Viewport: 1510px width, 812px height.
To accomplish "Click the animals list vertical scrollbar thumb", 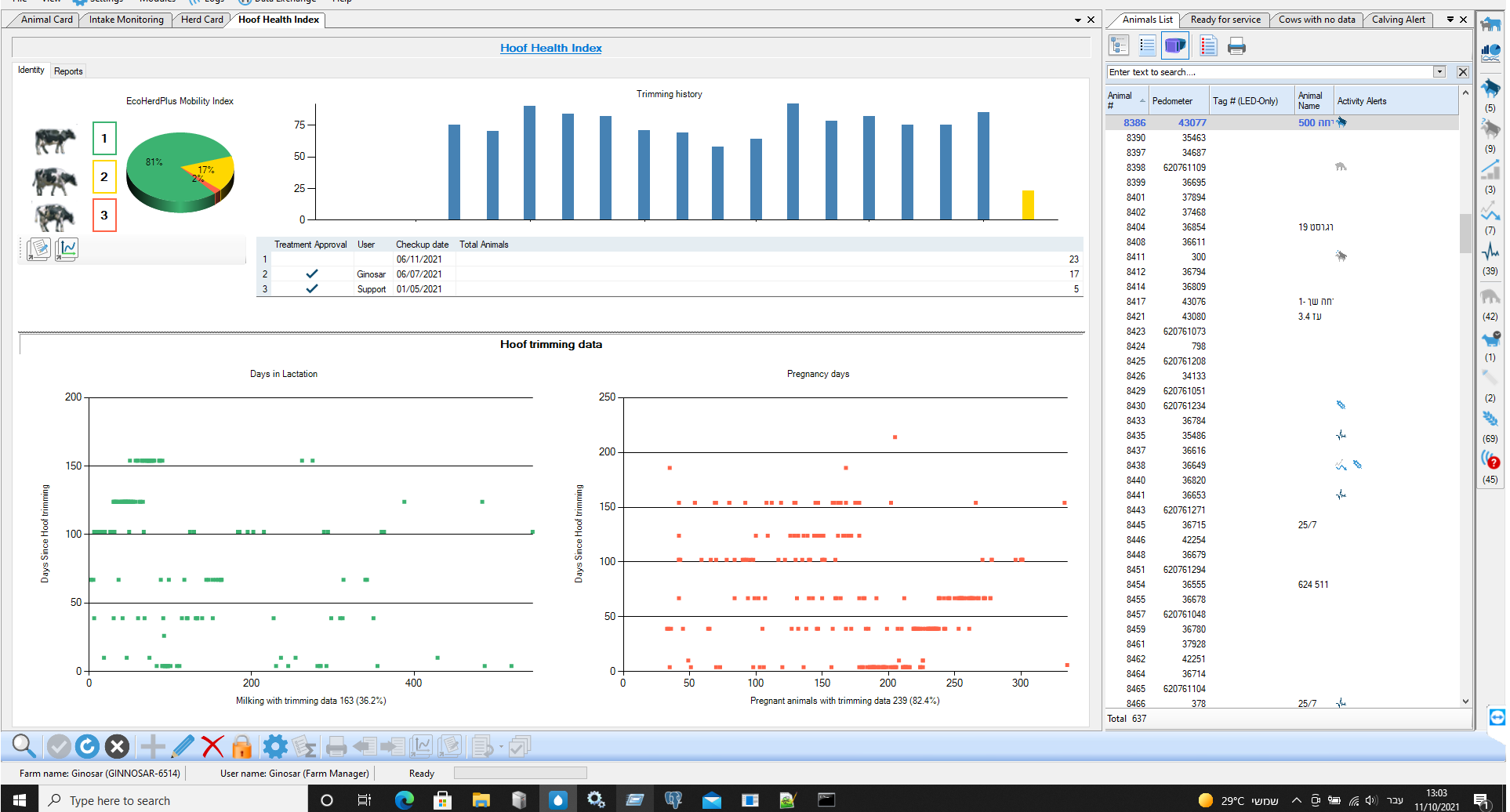I will pos(1465,233).
